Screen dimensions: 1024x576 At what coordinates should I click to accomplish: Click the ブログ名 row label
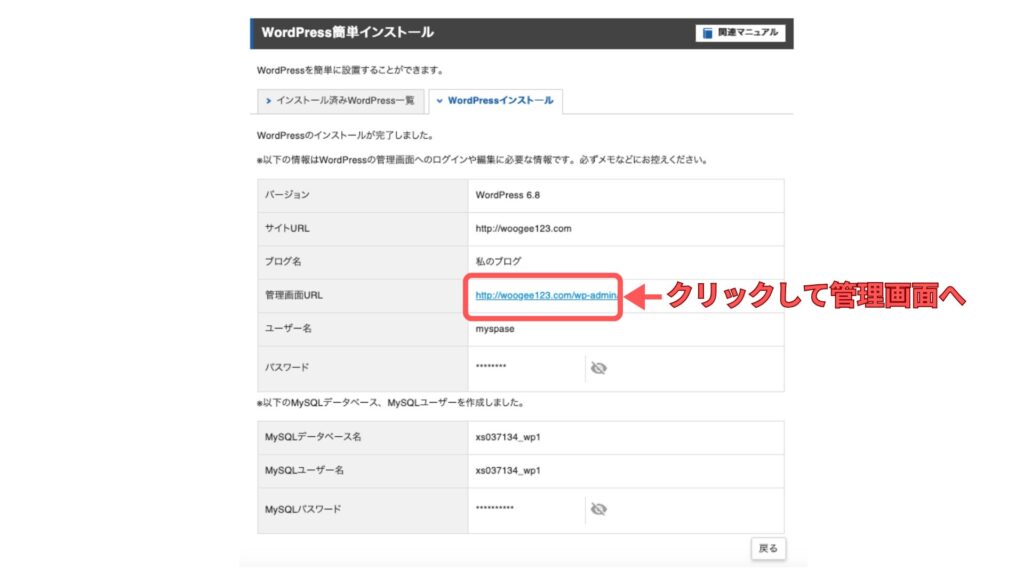tap(283, 261)
